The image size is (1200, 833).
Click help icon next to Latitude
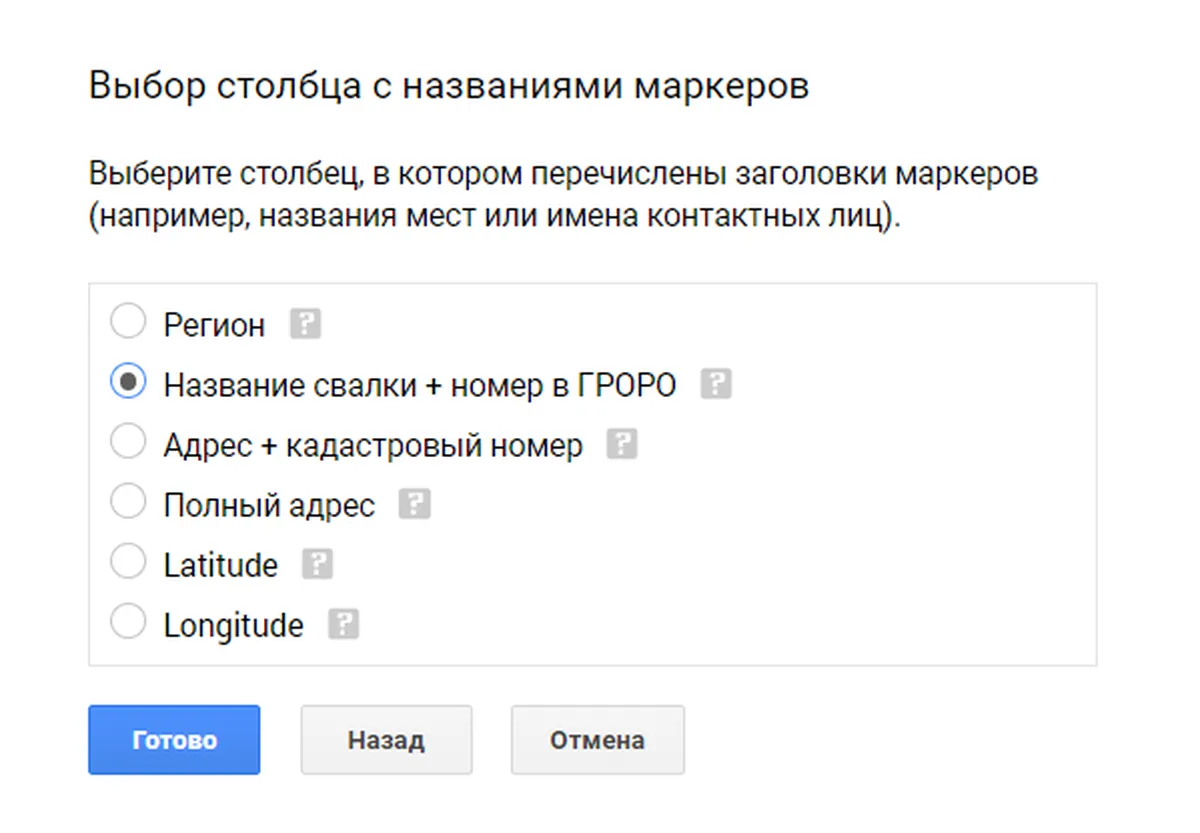point(317,565)
